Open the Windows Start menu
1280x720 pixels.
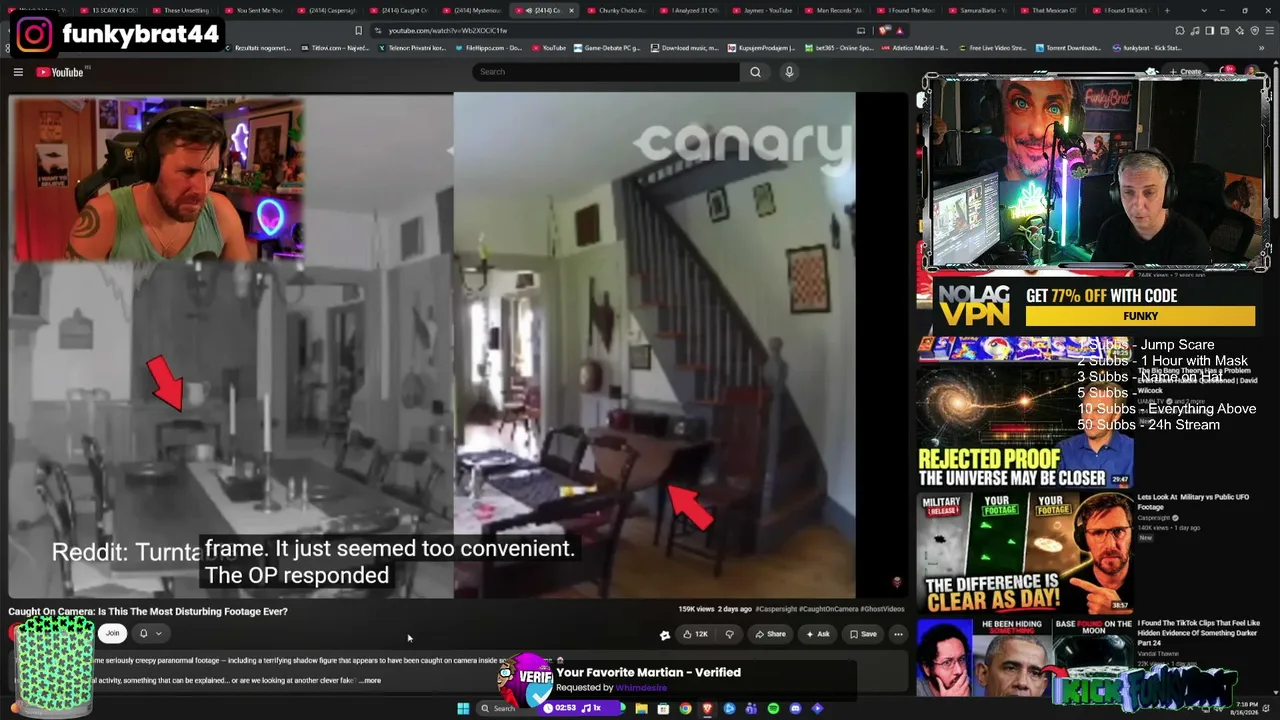(463, 709)
